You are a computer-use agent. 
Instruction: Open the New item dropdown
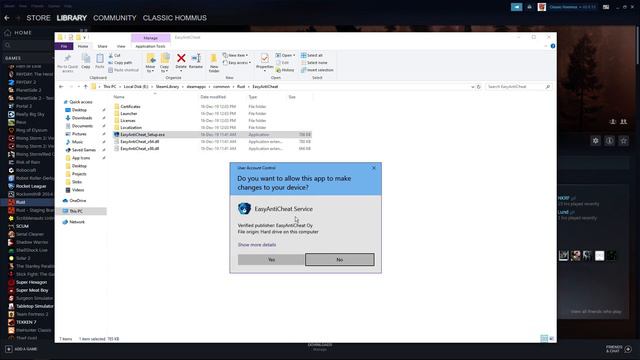point(236,55)
